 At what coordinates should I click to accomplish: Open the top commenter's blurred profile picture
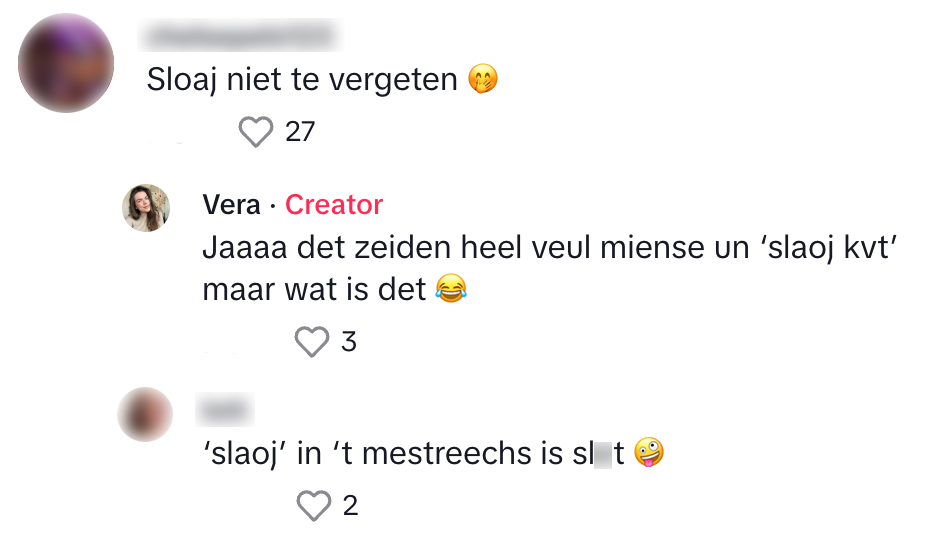click(66, 63)
